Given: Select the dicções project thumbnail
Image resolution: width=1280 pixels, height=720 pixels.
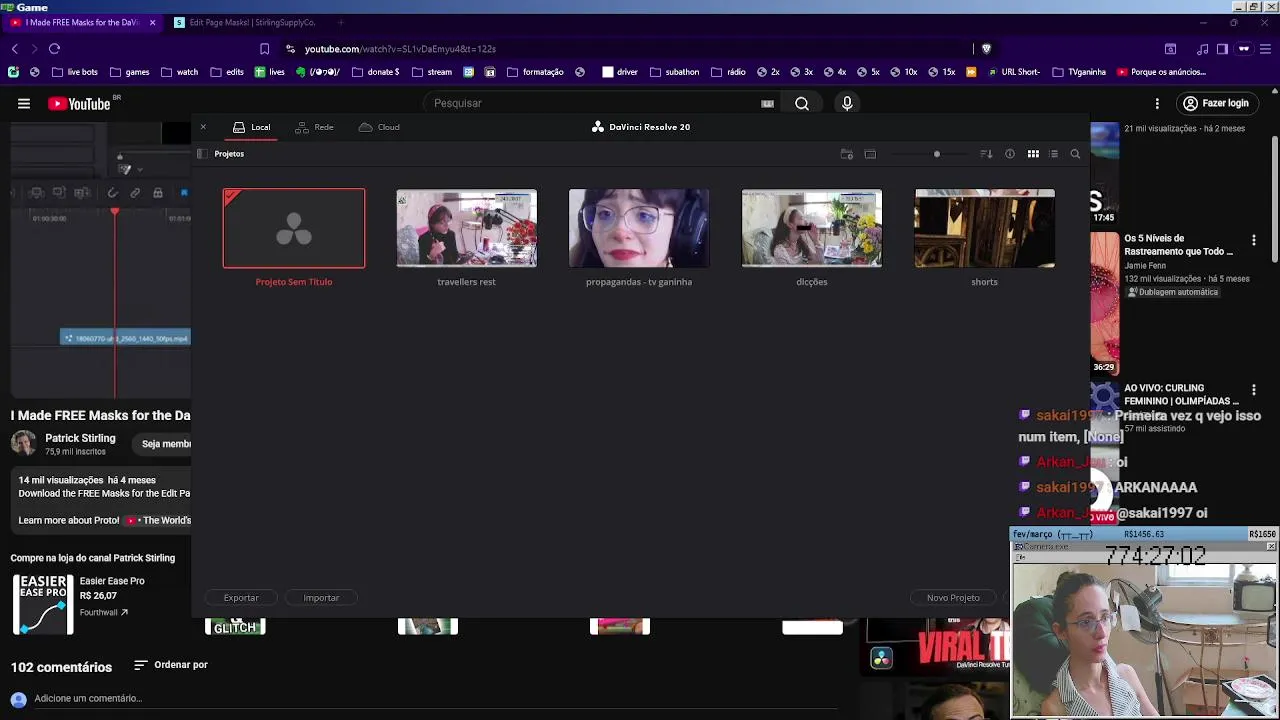Looking at the screenshot, I should click(x=812, y=228).
